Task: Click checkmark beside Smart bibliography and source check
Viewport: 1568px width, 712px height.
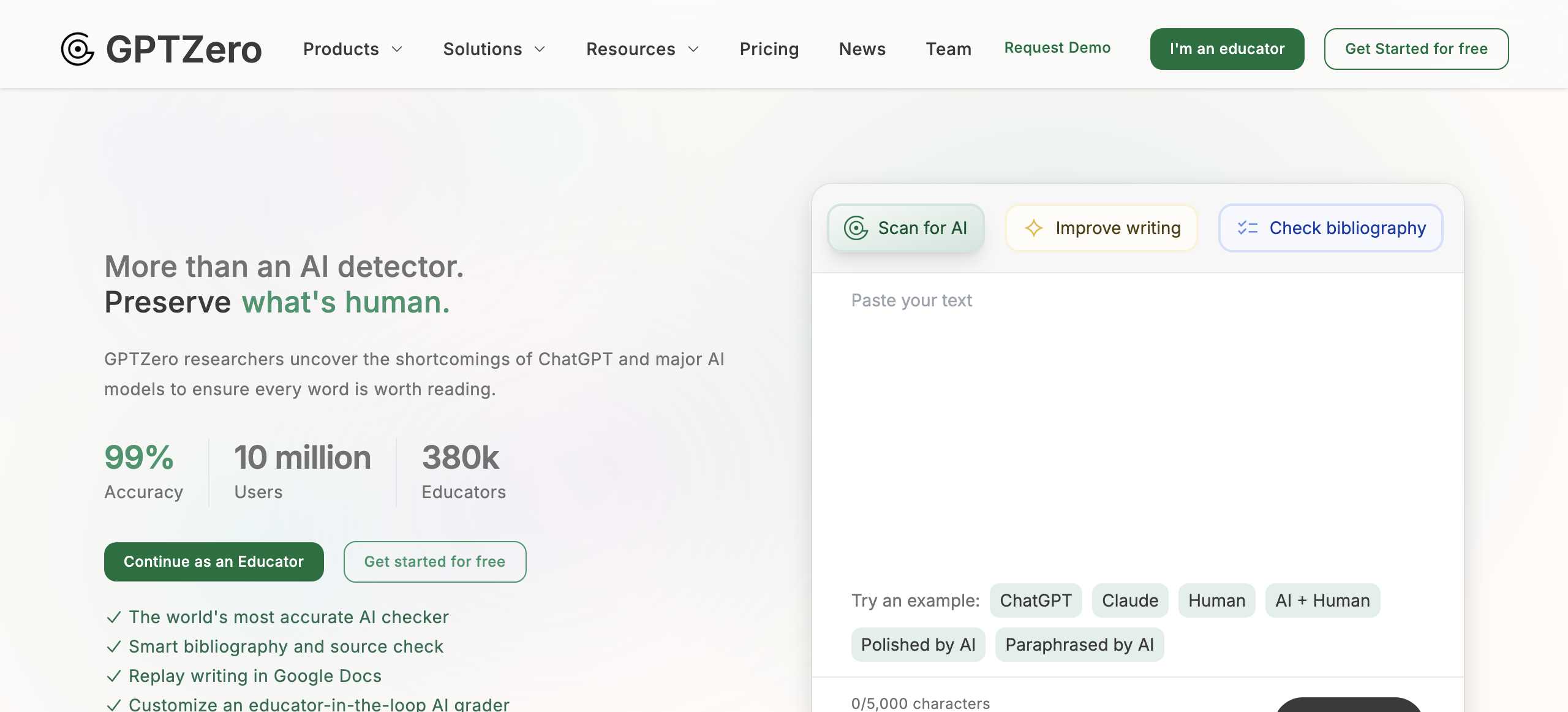Action: pos(113,646)
